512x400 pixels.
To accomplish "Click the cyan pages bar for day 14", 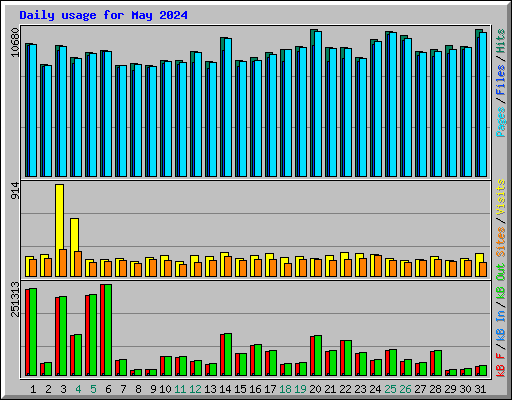I will point(228,107).
